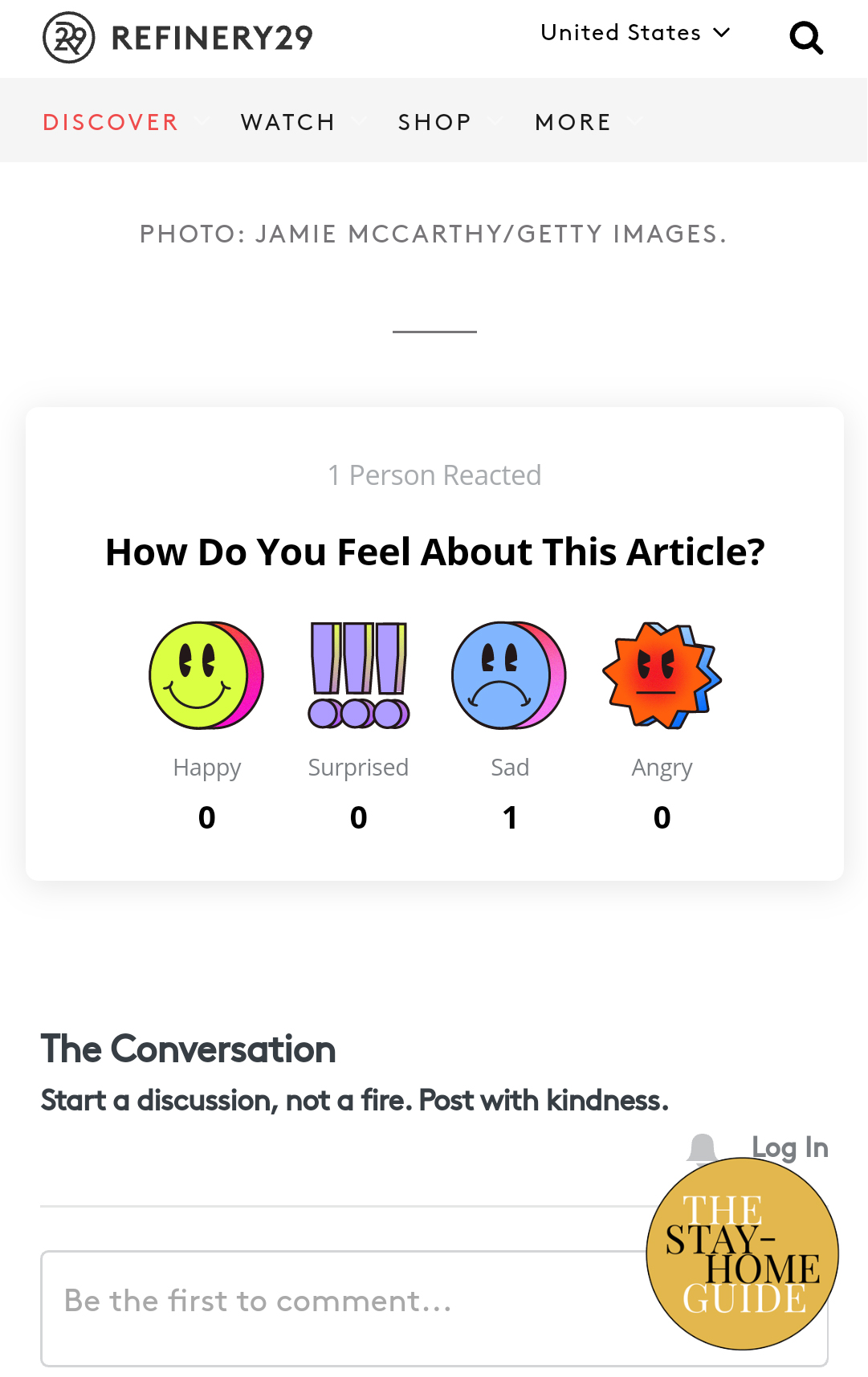This screenshot has width=868, height=1377.
Task: Click the Sad reaction count number
Action: (x=510, y=817)
